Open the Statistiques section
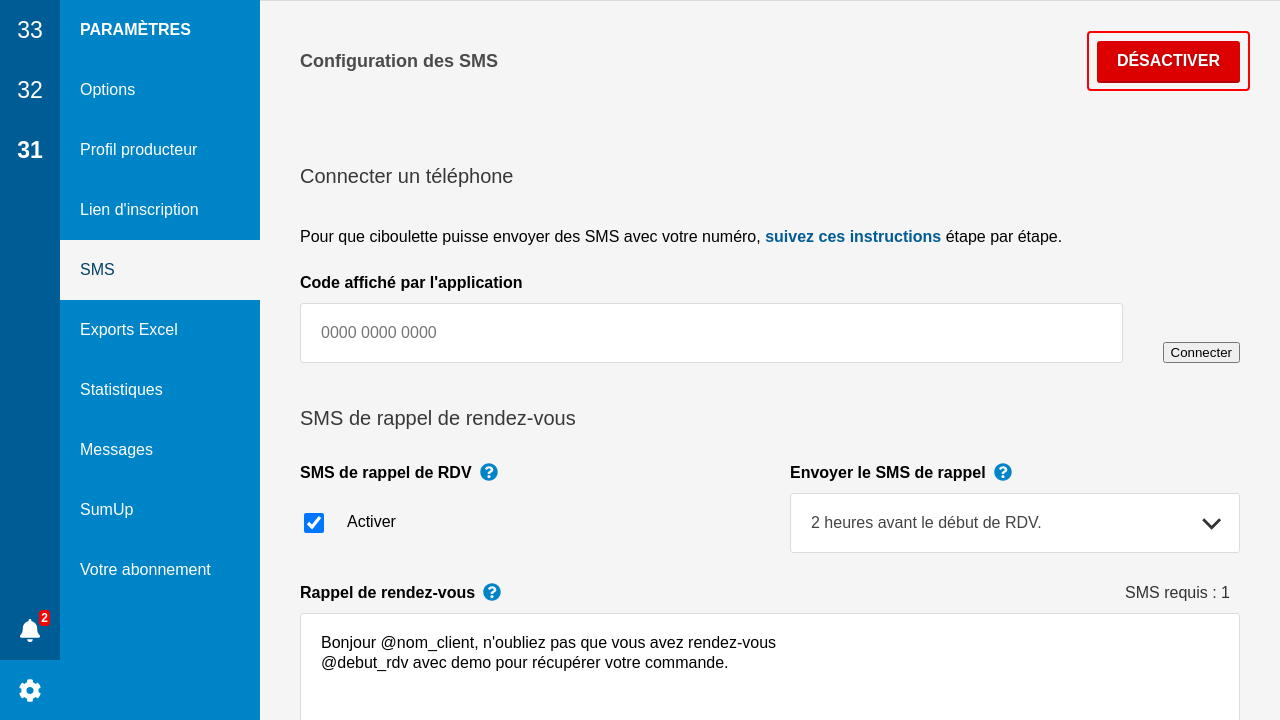This screenshot has width=1280, height=720. 121,390
